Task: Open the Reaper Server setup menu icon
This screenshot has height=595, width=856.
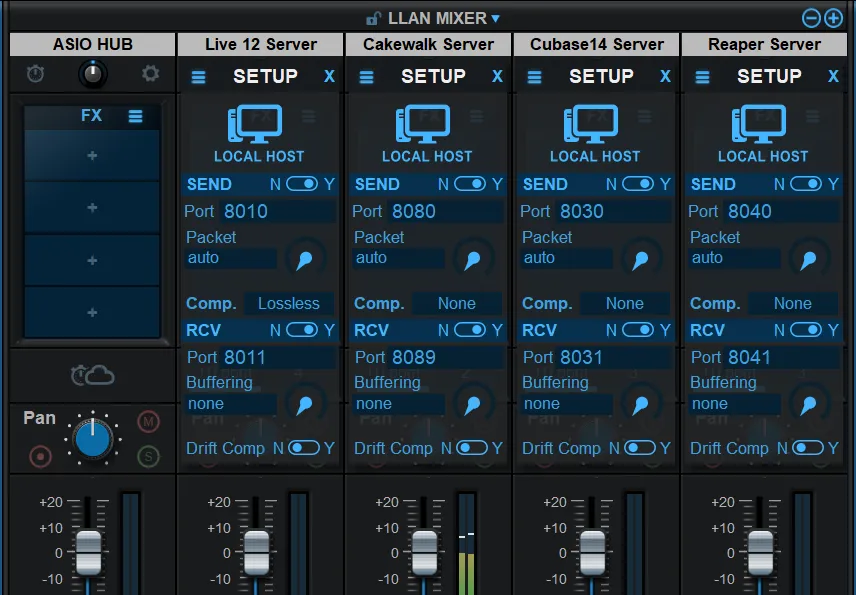Action: pos(703,77)
